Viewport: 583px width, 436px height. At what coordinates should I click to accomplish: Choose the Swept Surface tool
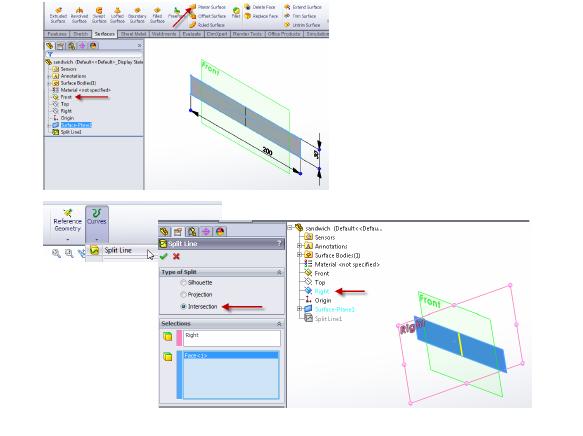[99, 15]
